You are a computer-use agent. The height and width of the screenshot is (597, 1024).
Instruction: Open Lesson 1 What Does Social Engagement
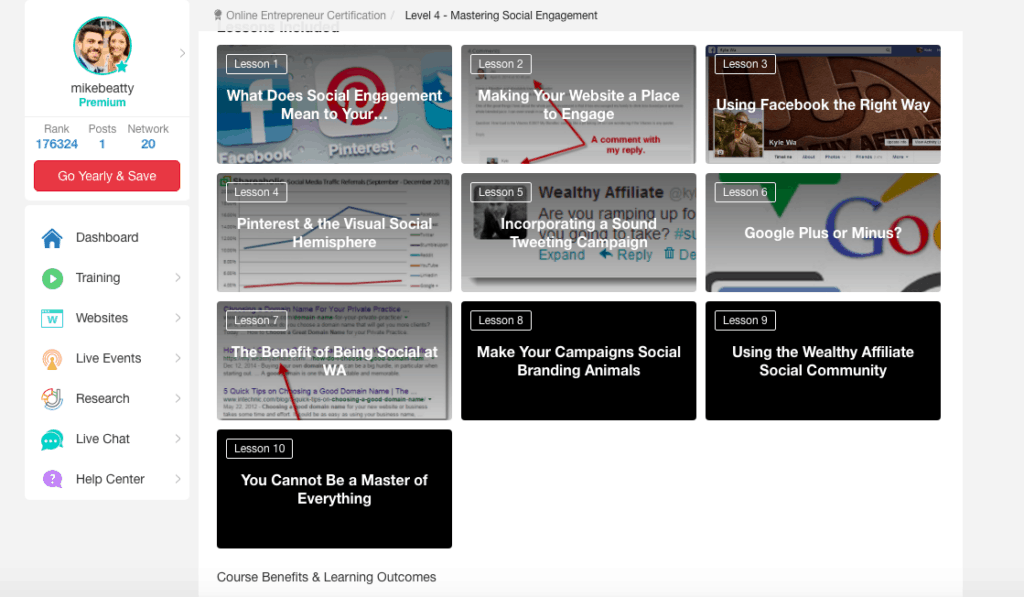(334, 105)
